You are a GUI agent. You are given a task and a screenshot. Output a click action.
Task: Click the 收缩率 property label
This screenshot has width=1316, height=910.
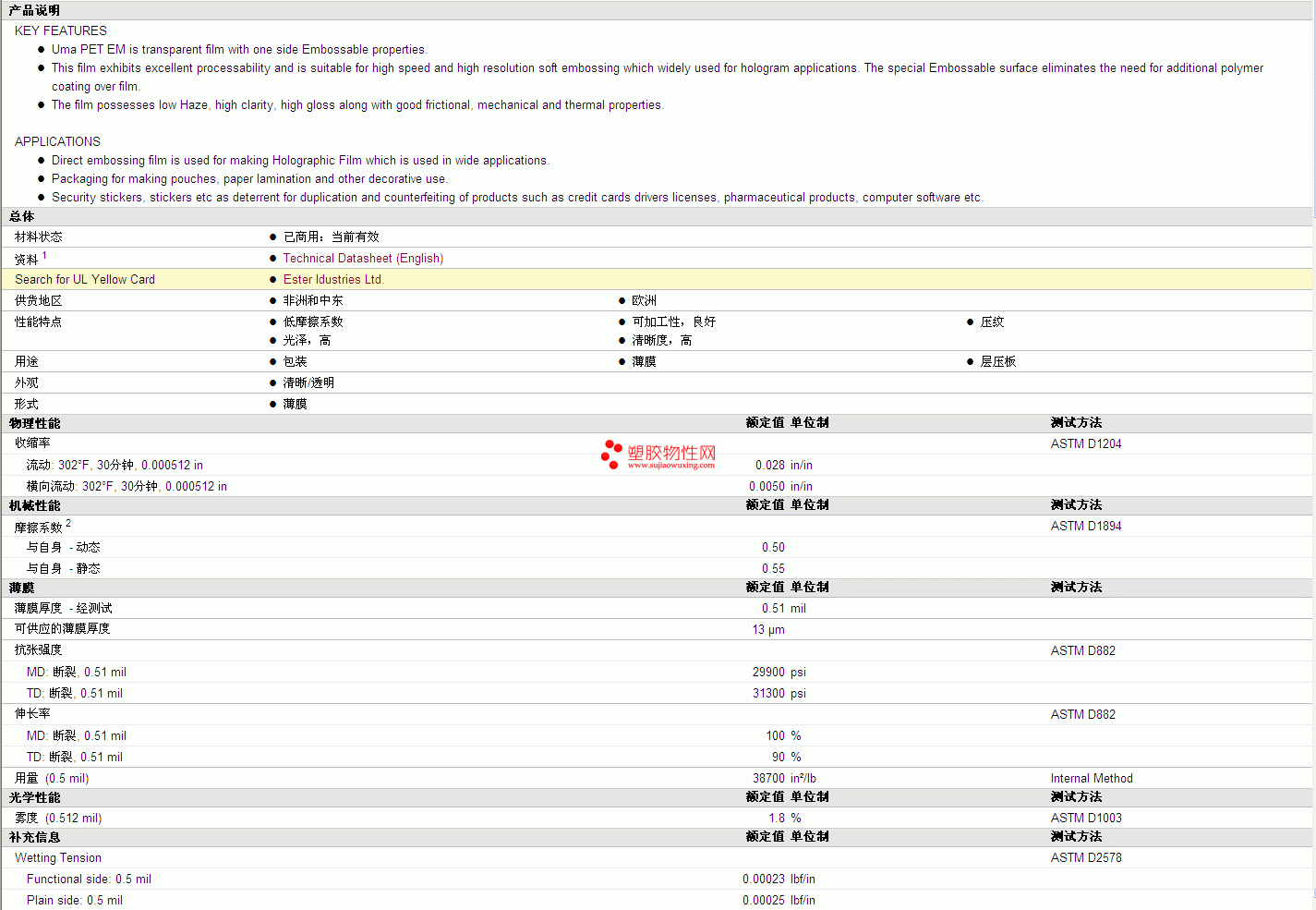(32, 444)
